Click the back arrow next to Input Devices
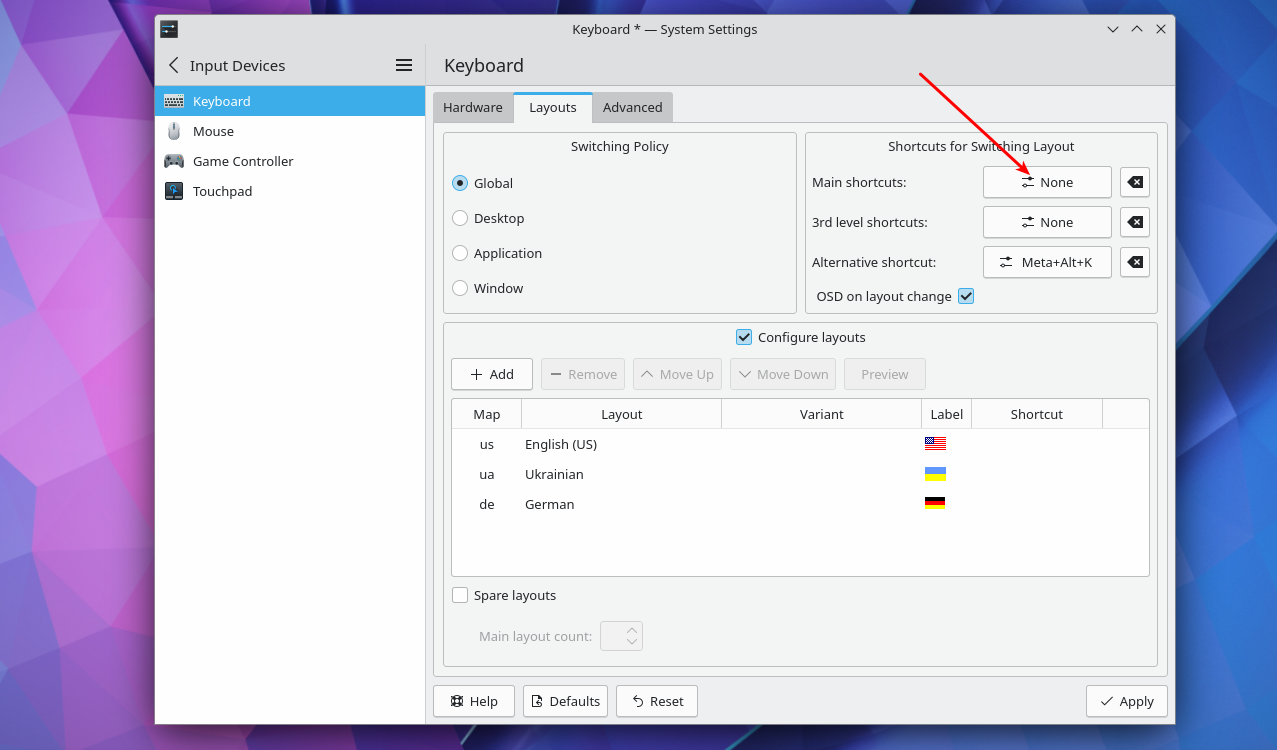This screenshot has height=750, width=1277. click(172, 65)
